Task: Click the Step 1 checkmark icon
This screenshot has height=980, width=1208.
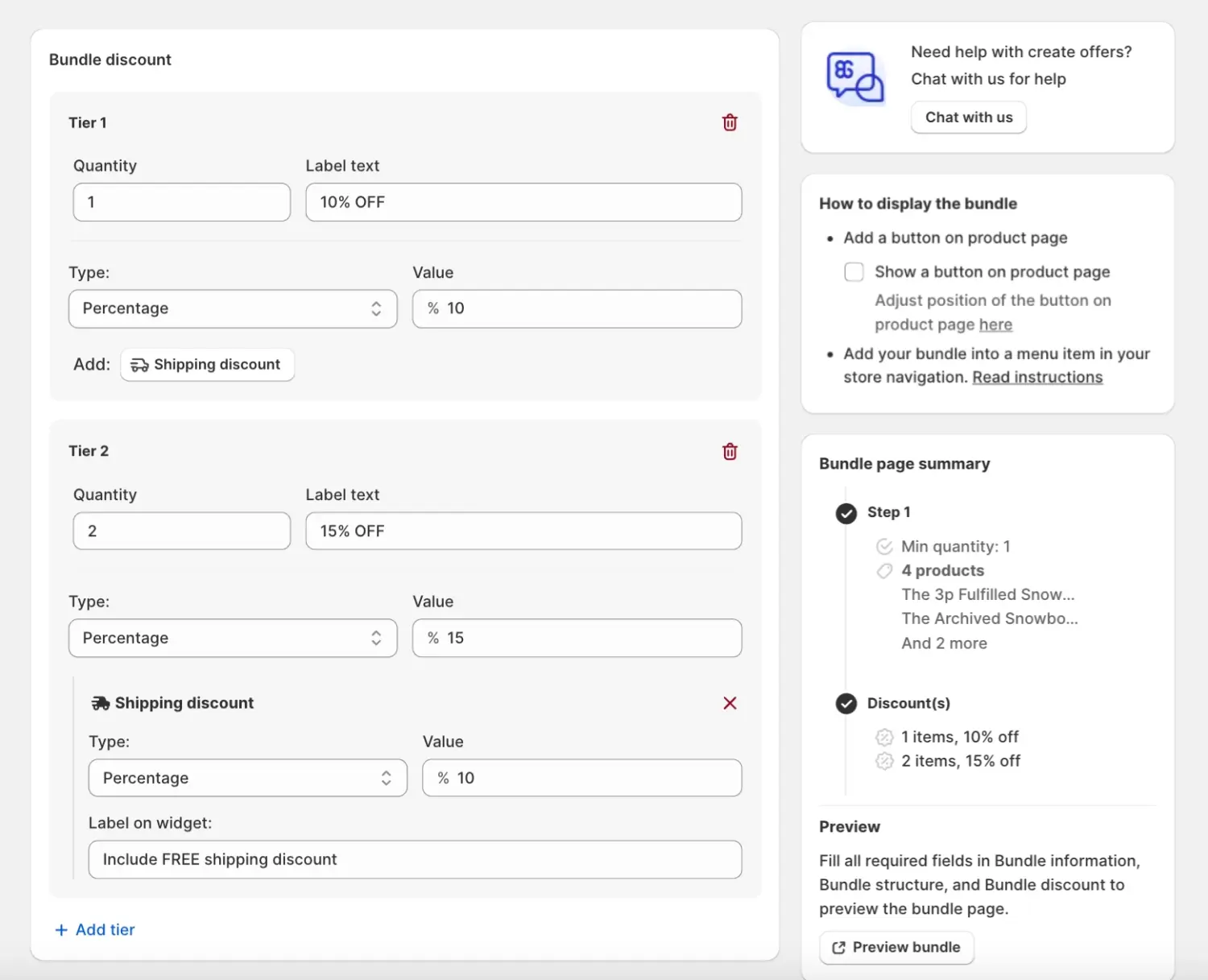Action: click(846, 513)
